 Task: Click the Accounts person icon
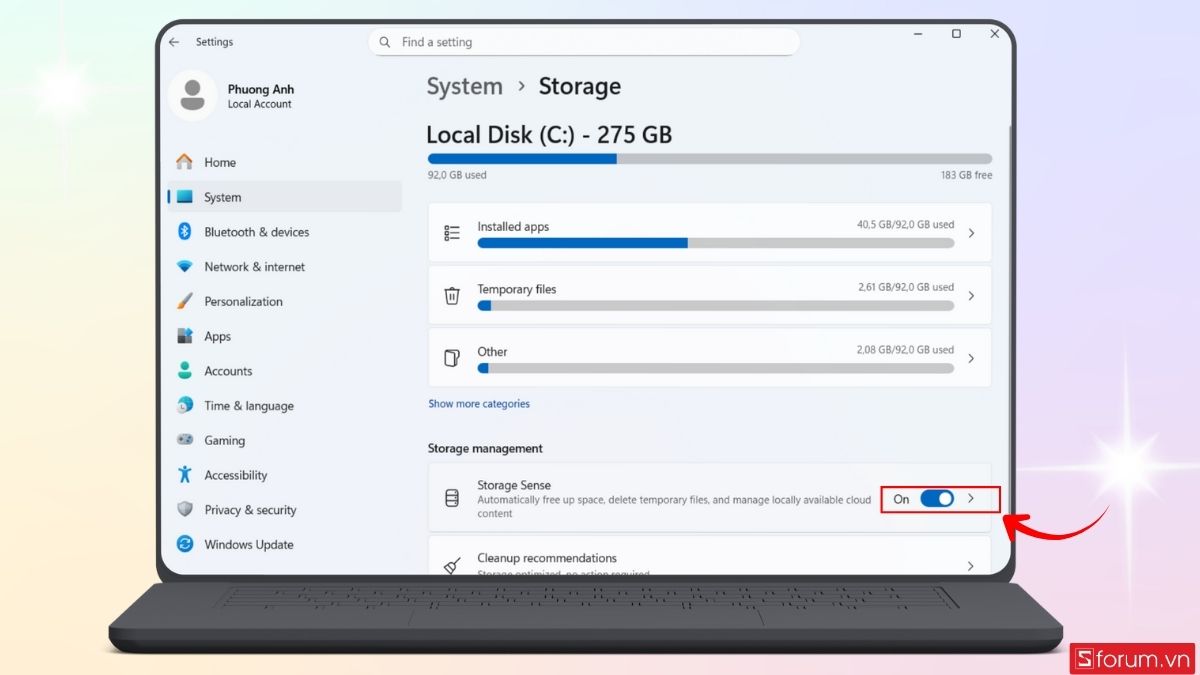point(184,371)
